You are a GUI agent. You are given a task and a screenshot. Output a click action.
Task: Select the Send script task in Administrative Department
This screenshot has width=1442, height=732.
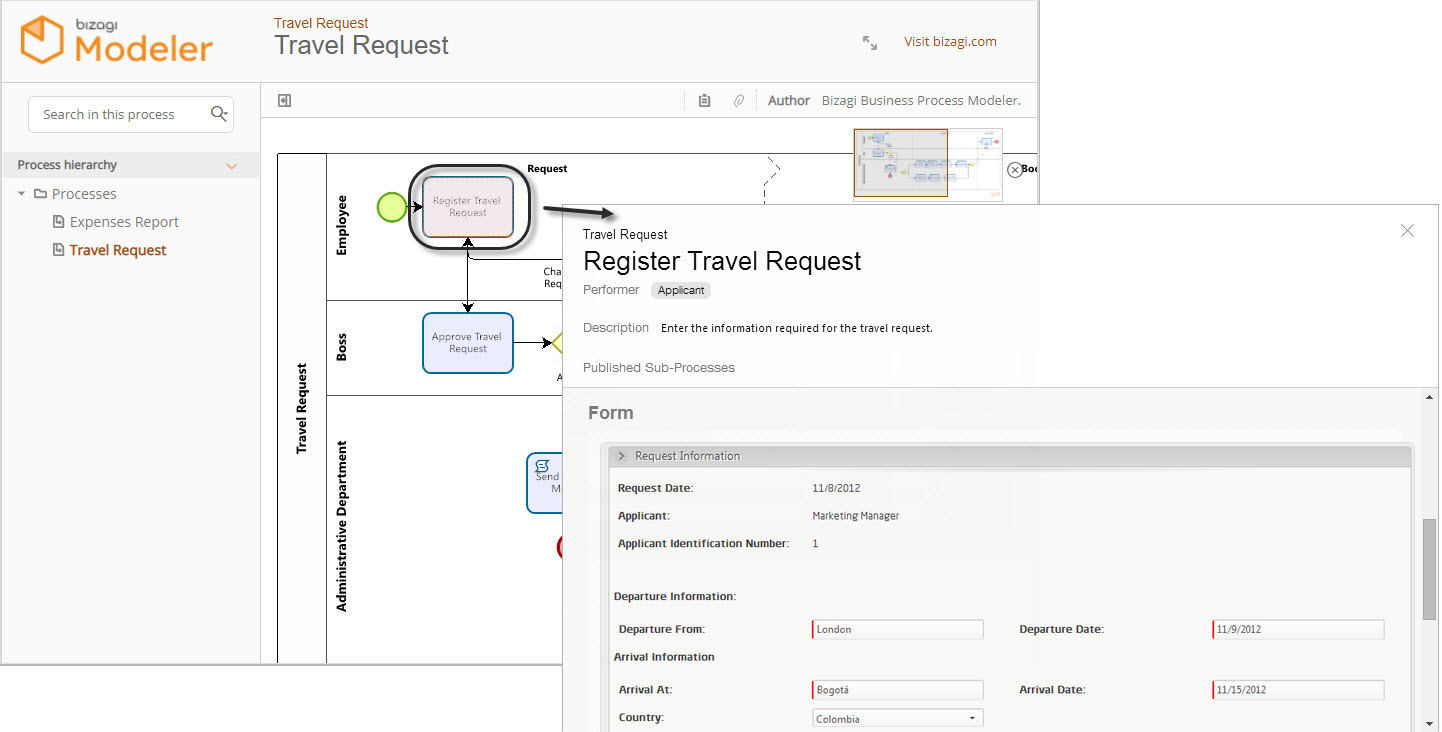coord(545,483)
